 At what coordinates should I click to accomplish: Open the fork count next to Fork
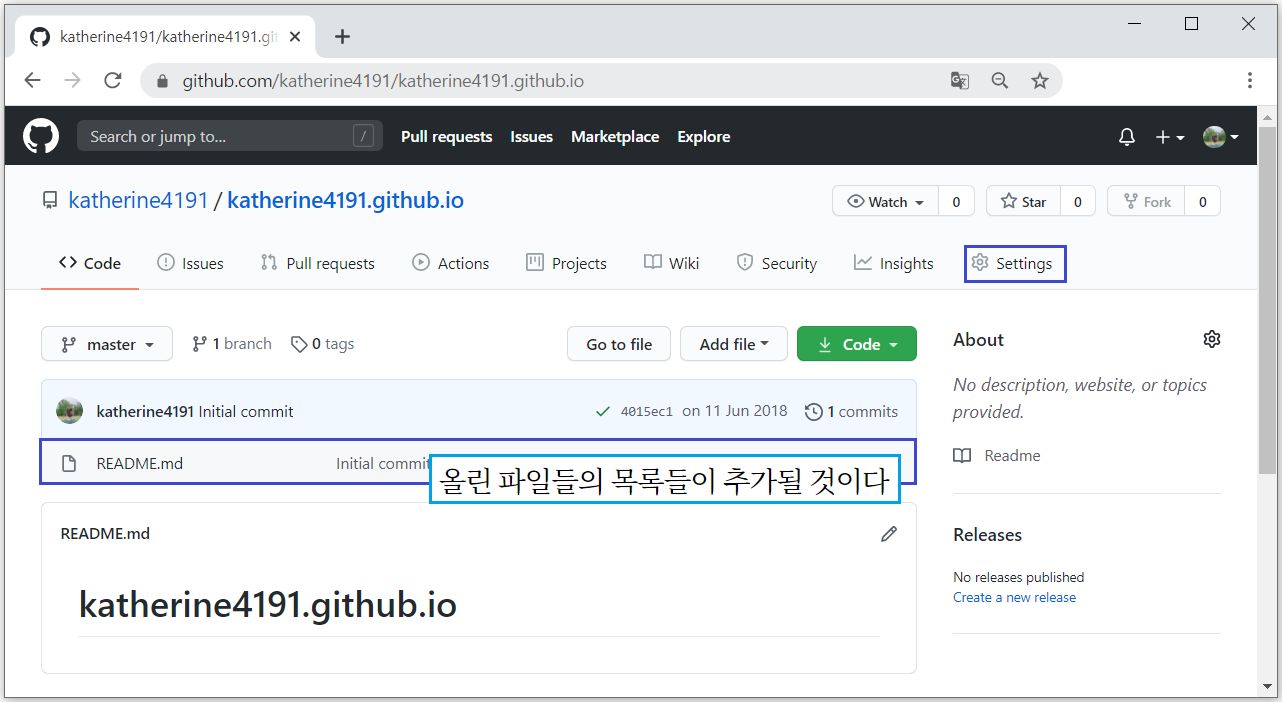[x=1203, y=201]
